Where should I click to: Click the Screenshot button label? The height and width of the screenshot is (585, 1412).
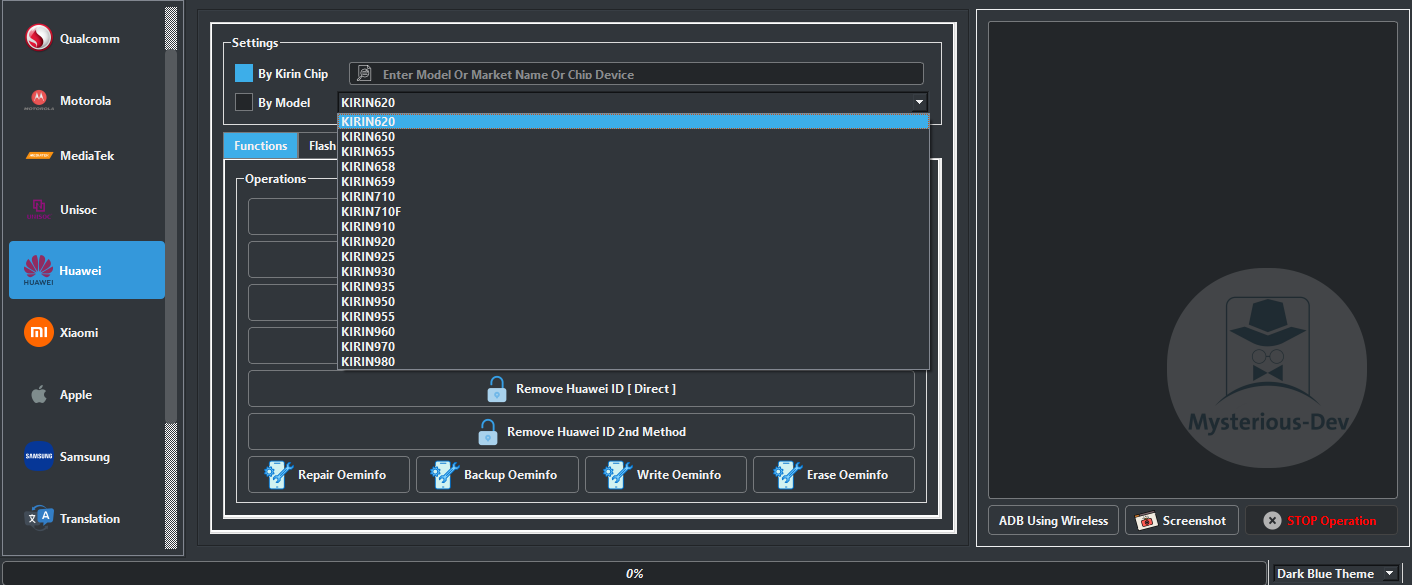tap(1194, 521)
